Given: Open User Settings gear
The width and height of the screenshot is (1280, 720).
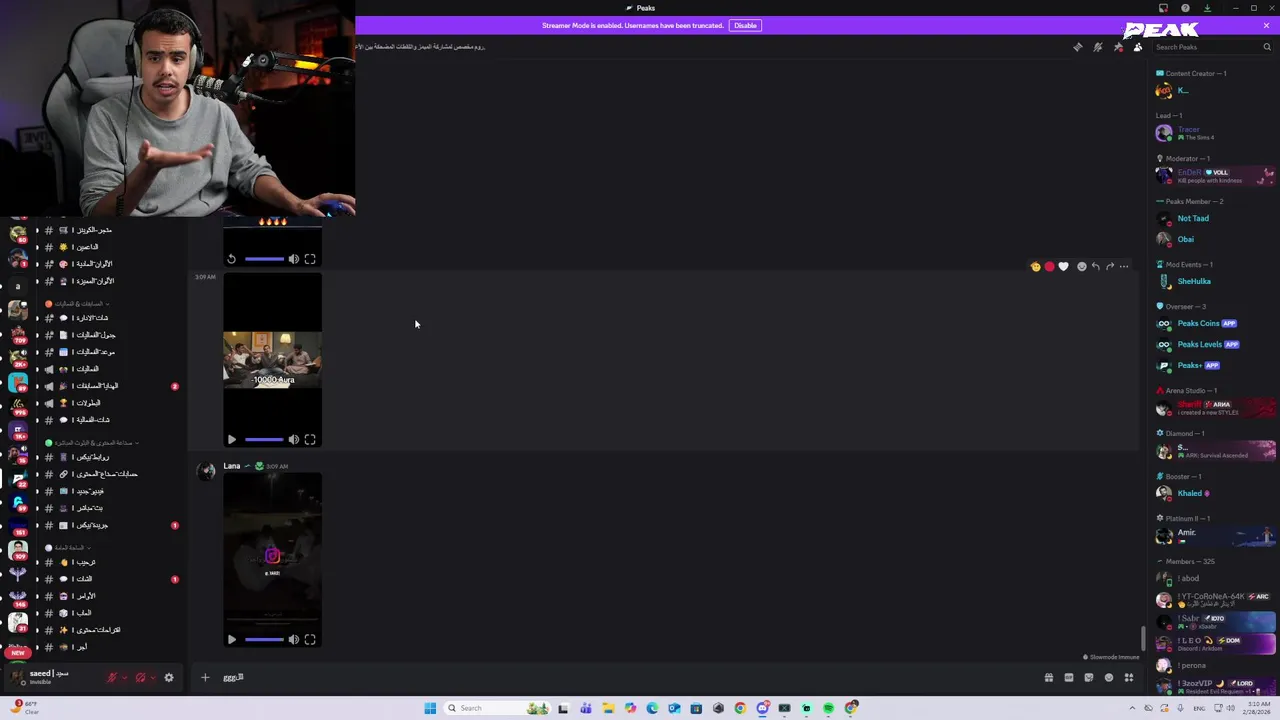Looking at the screenshot, I should (169, 677).
